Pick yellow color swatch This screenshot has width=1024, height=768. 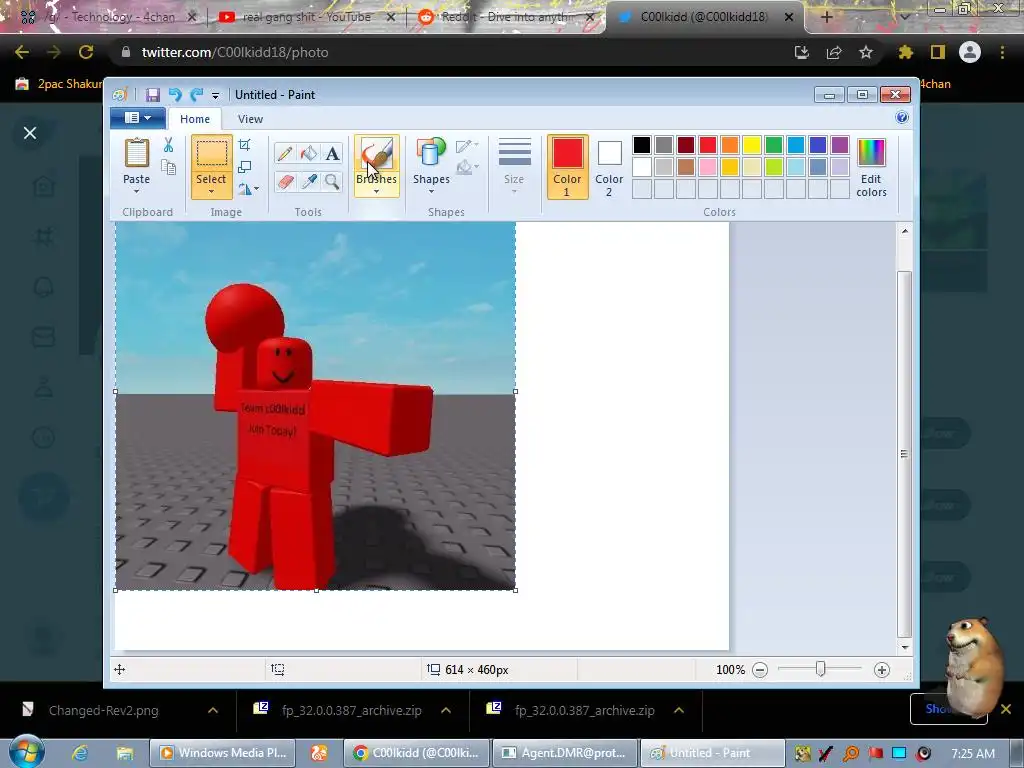click(x=752, y=144)
